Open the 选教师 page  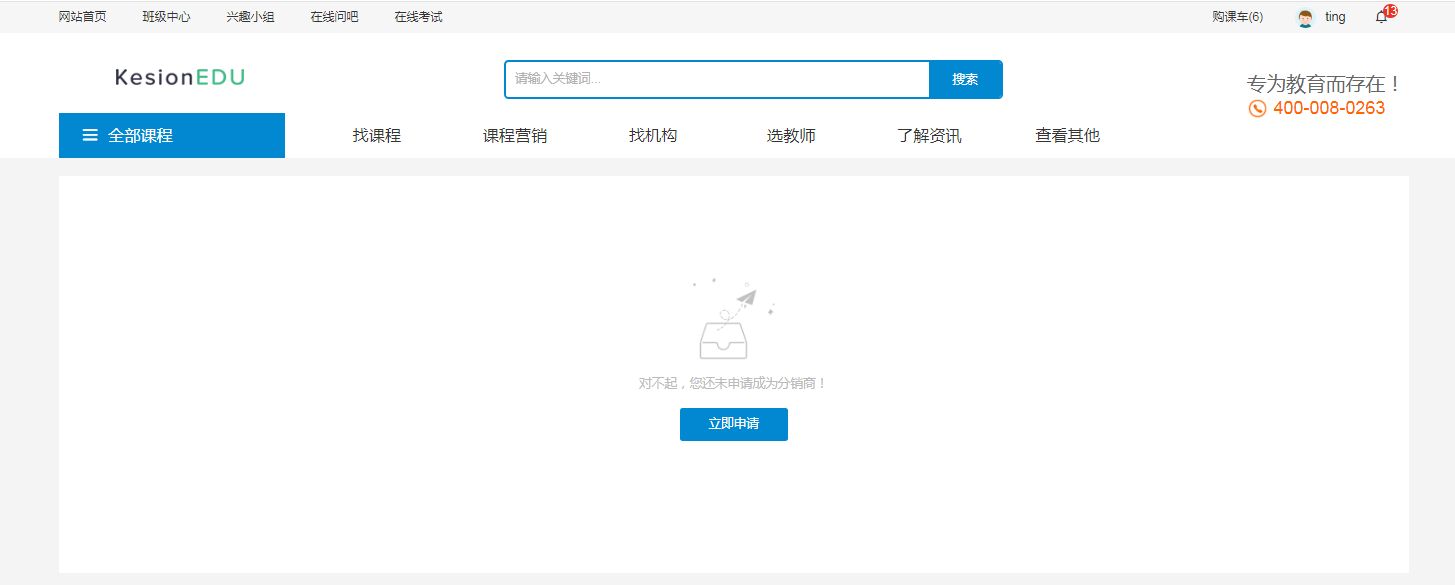(791, 136)
